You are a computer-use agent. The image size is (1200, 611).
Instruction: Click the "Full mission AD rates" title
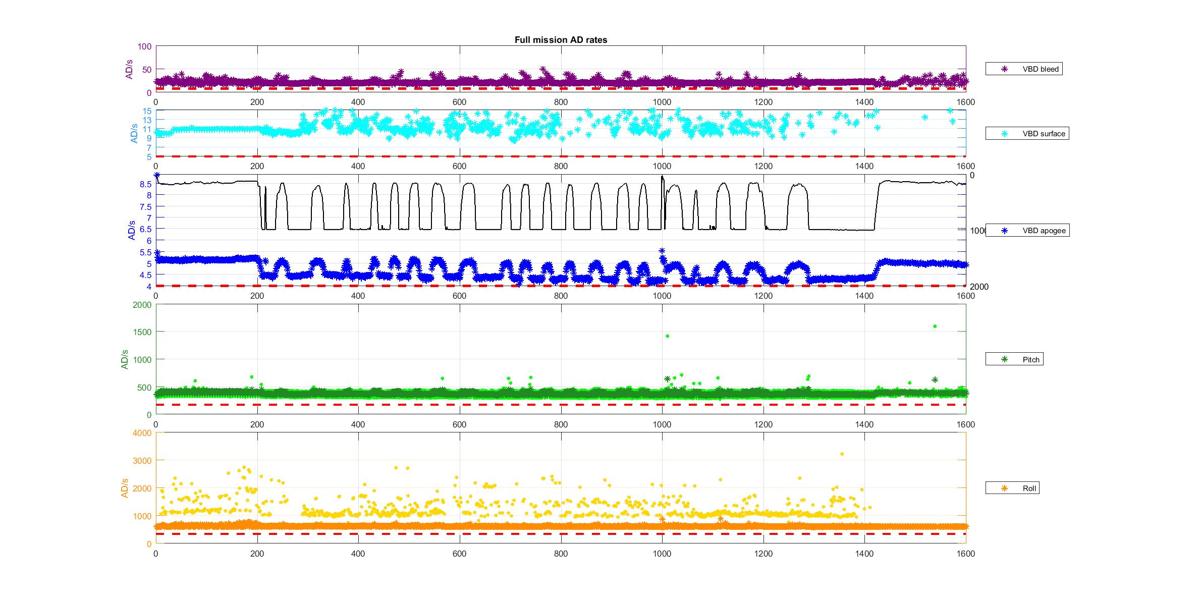(560, 39)
